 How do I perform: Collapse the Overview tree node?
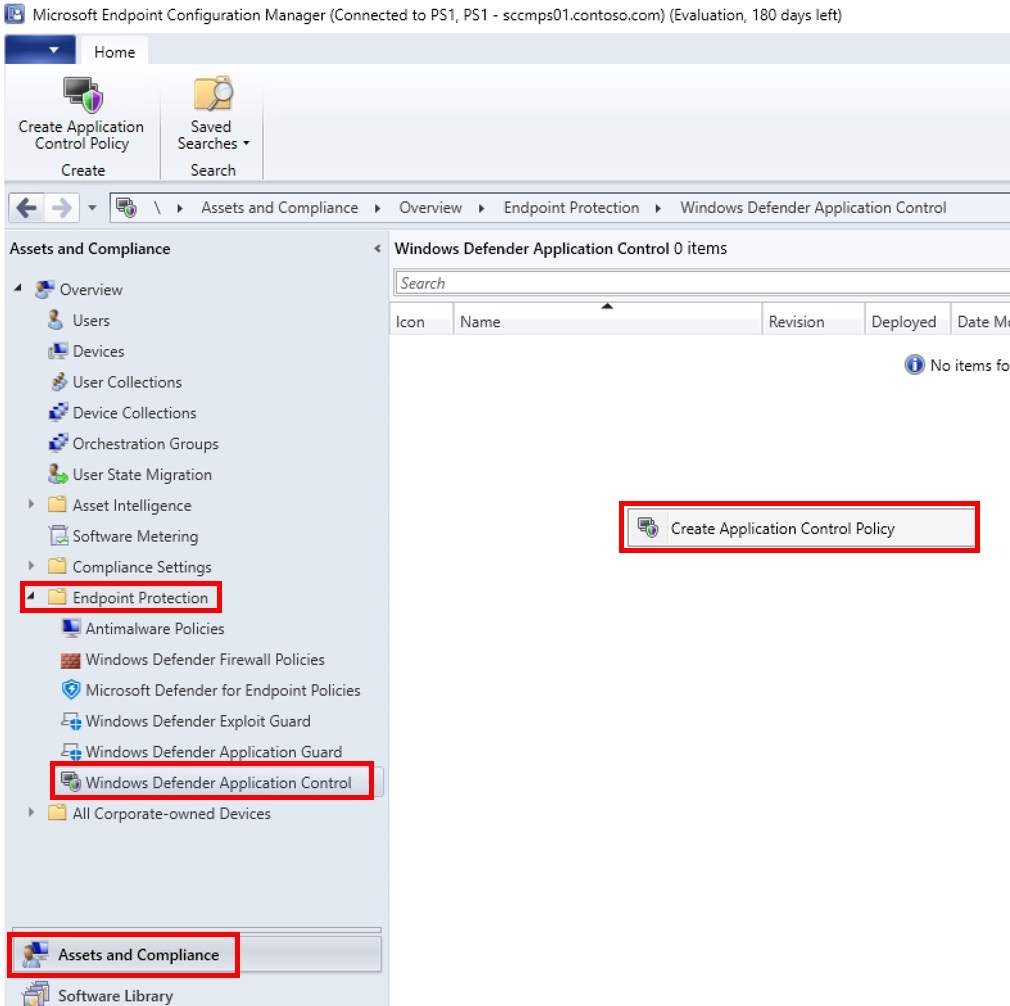tap(18, 288)
